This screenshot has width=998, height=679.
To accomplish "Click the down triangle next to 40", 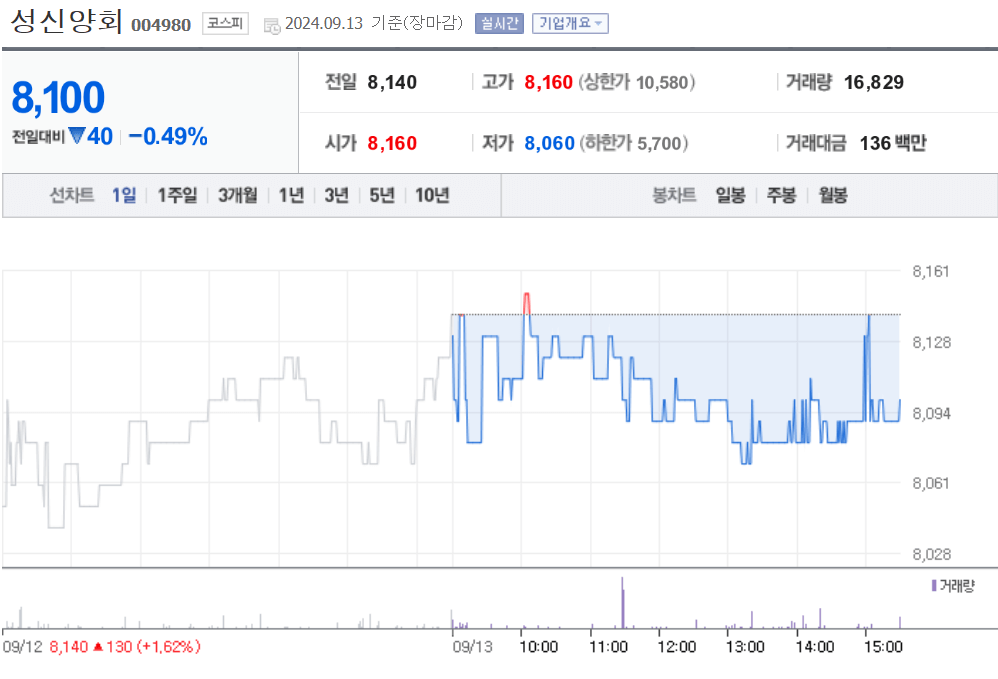I will click(x=77, y=136).
